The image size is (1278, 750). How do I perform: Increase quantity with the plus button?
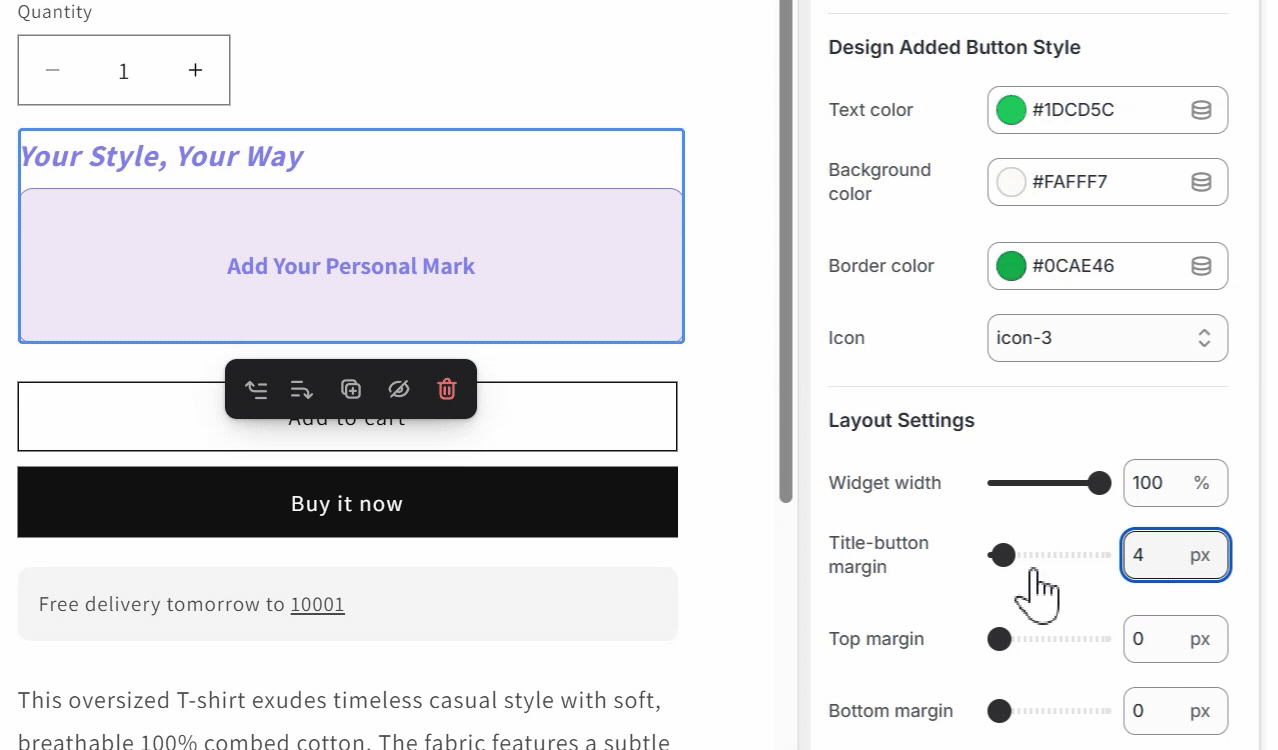pyautogui.click(x=195, y=70)
